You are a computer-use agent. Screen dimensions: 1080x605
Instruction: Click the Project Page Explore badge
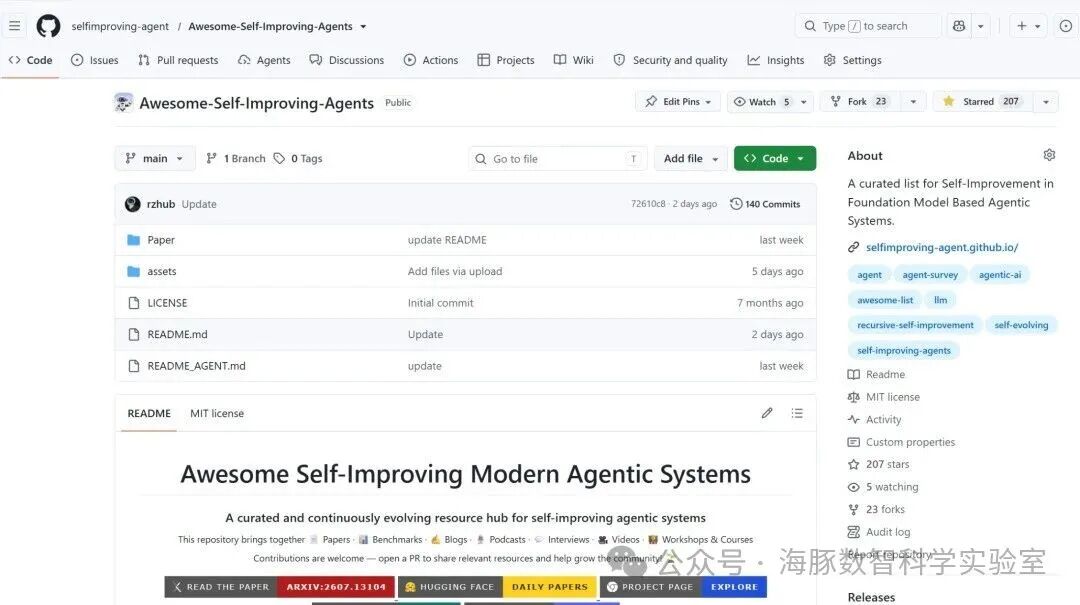click(684, 587)
